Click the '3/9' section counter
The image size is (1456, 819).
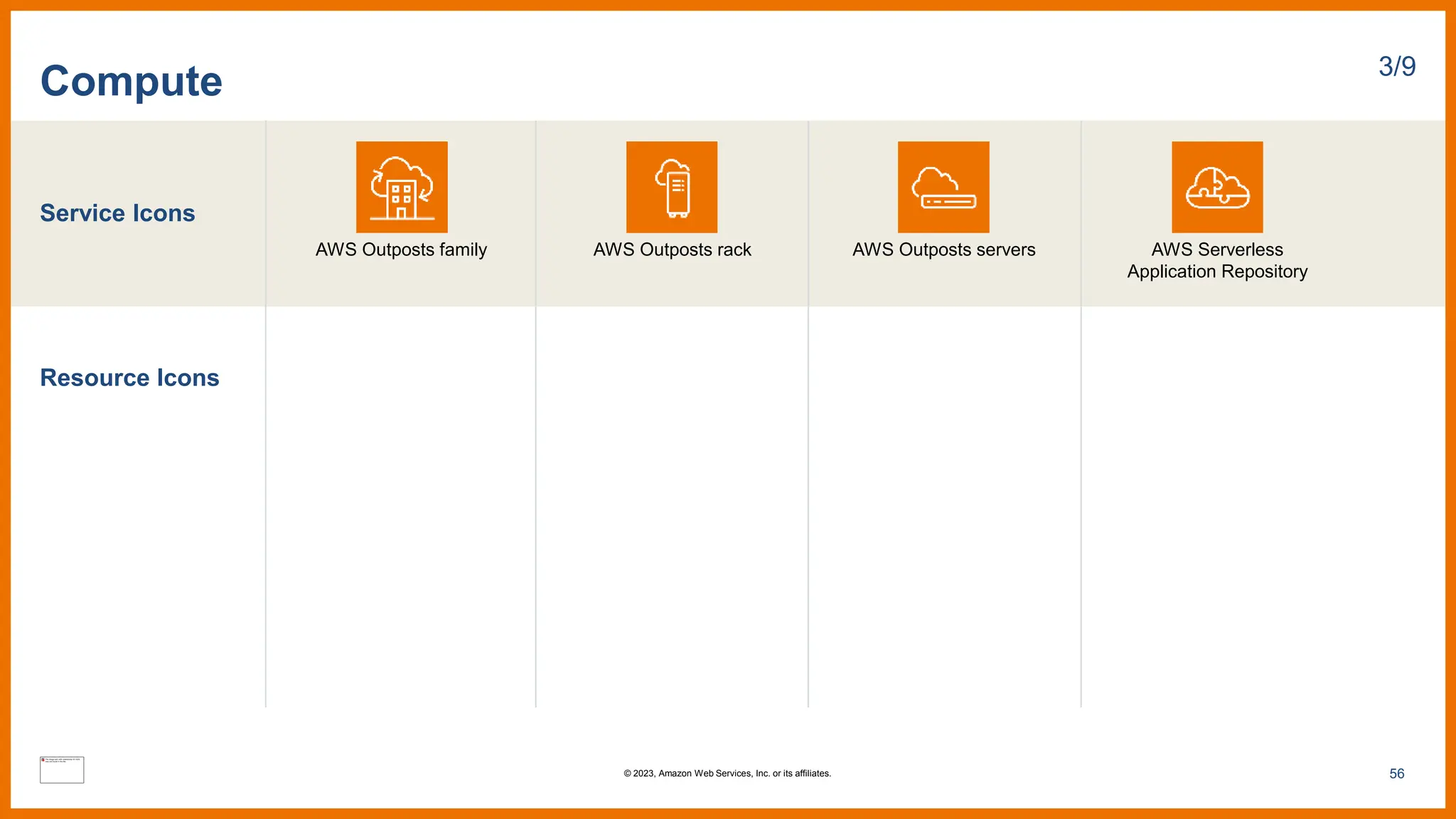point(1397,67)
